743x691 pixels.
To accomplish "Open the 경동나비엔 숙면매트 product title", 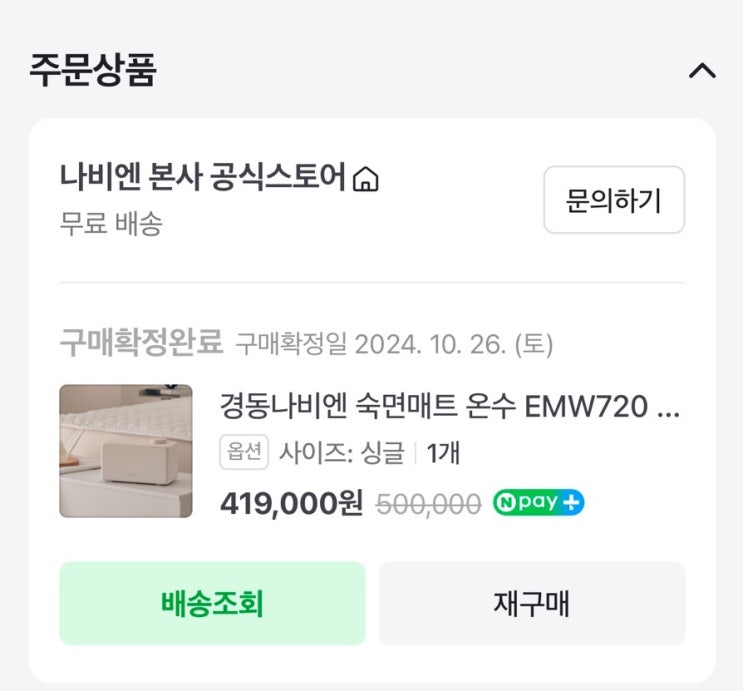I will pyautogui.click(x=435, y=407).
